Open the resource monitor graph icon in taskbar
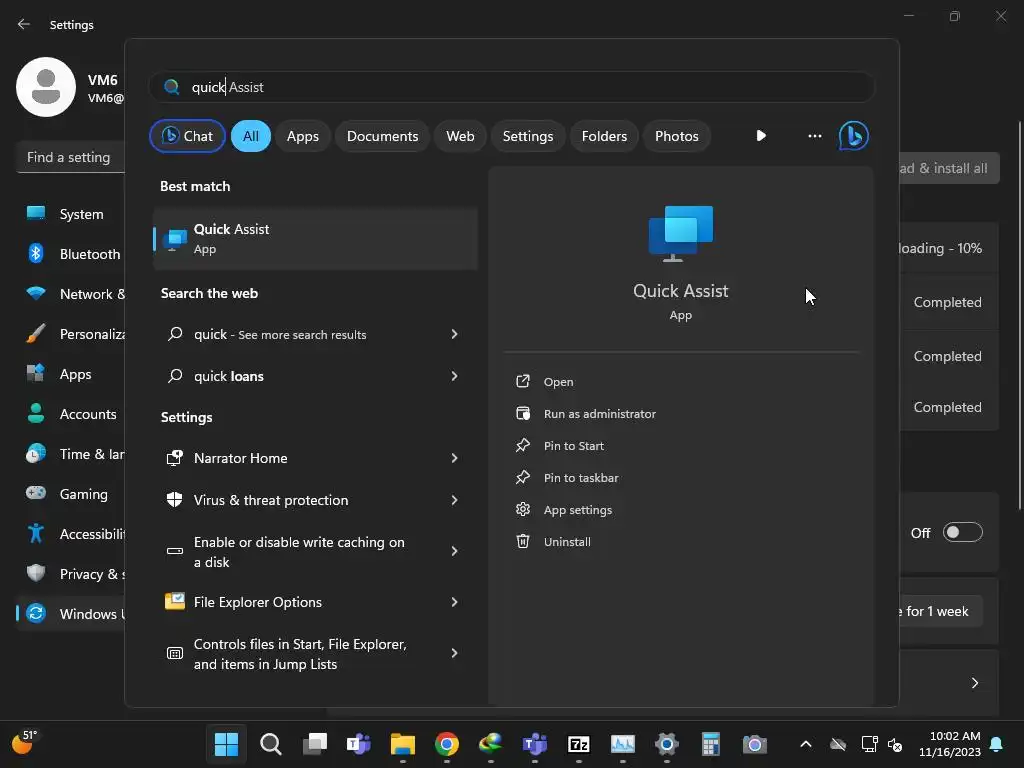 point(622,744)
